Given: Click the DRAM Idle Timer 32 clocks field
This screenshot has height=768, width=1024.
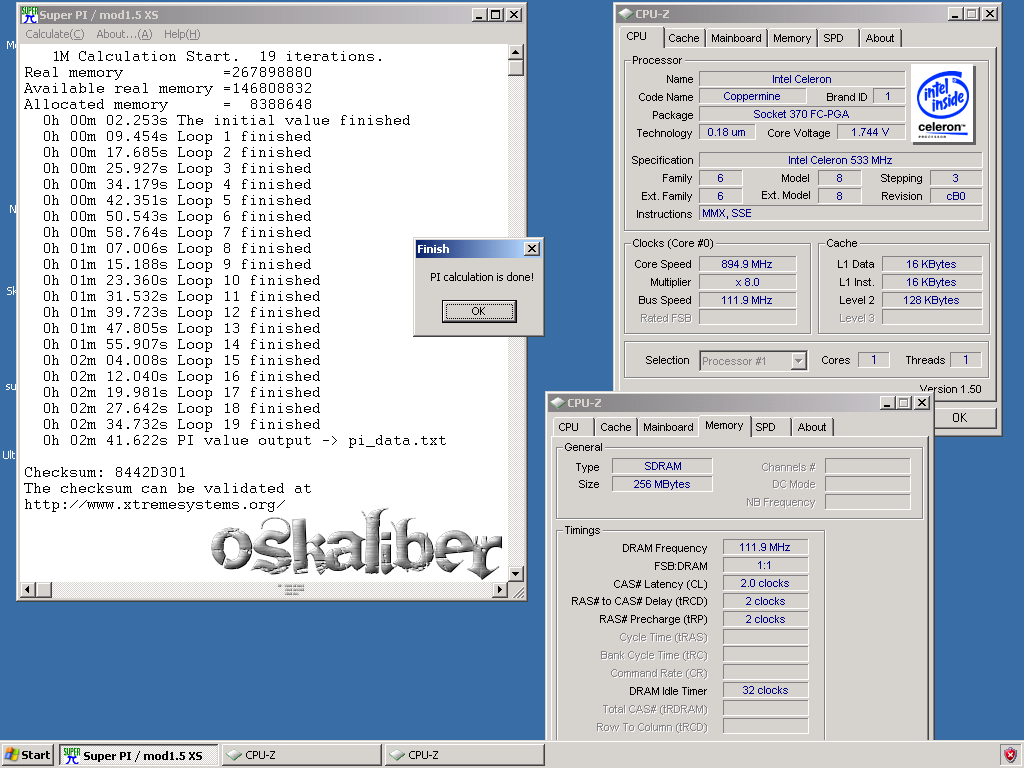Looking at the screenshot, I should (x=765, y=690).
